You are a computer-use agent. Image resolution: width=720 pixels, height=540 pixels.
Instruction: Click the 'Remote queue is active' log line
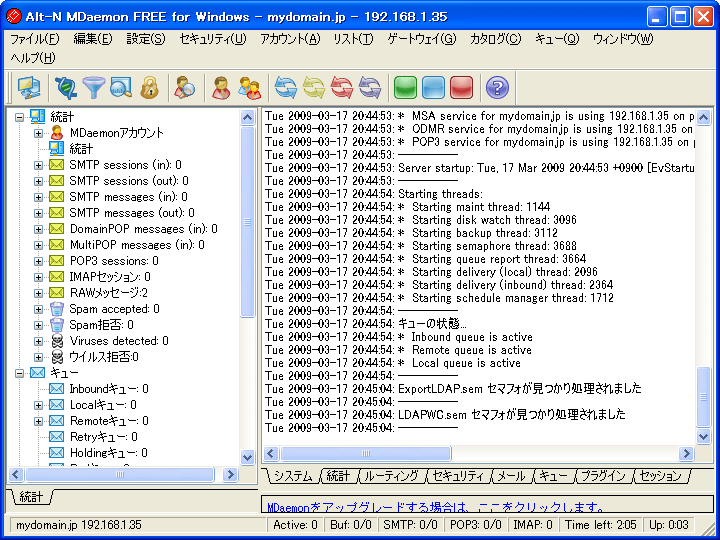(399, 350)
